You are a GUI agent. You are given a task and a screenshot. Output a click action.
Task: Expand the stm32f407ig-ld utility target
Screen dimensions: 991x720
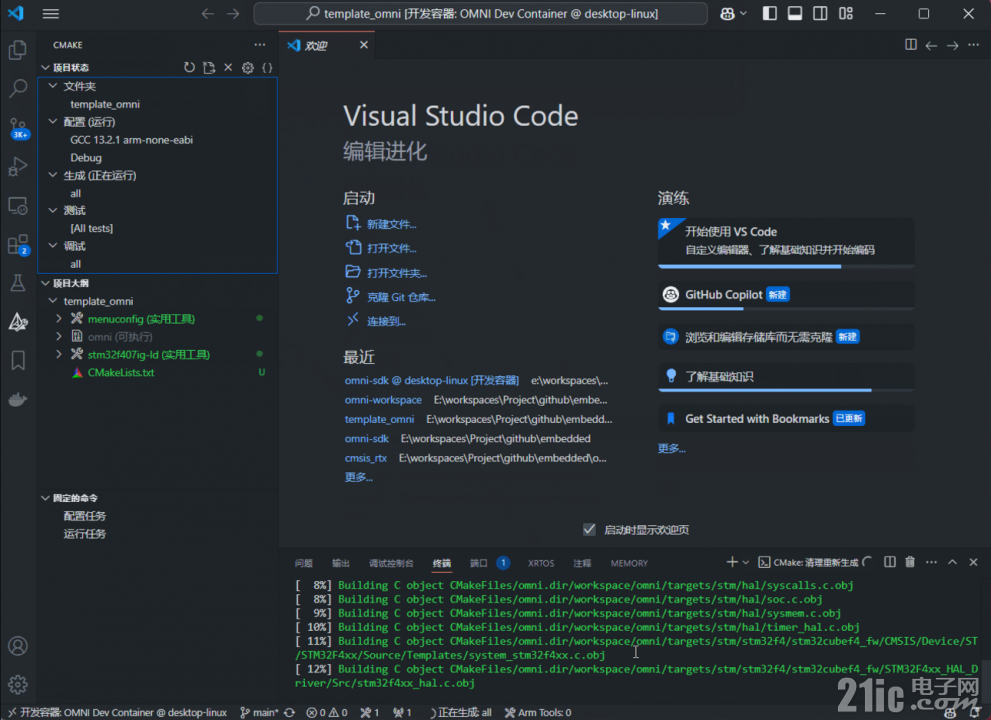(59, 354)
